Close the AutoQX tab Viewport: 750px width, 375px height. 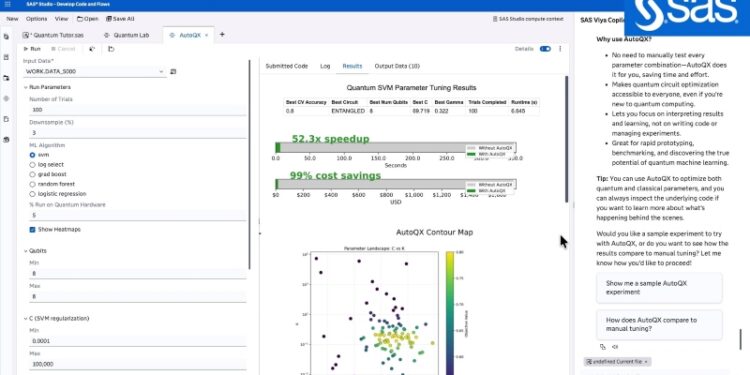(x=207, y=35)
